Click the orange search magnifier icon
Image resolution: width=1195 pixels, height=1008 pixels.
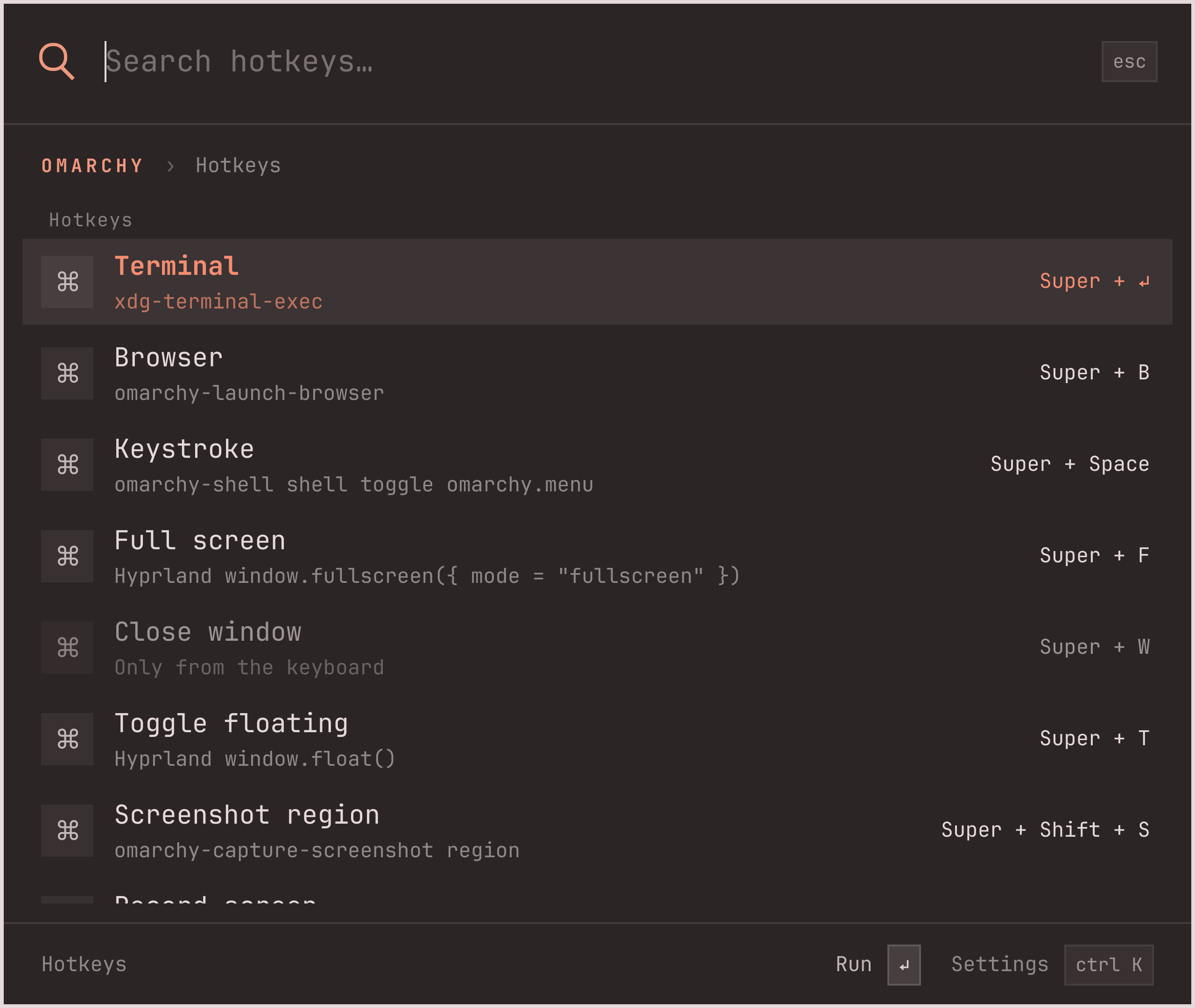(56, 61)
